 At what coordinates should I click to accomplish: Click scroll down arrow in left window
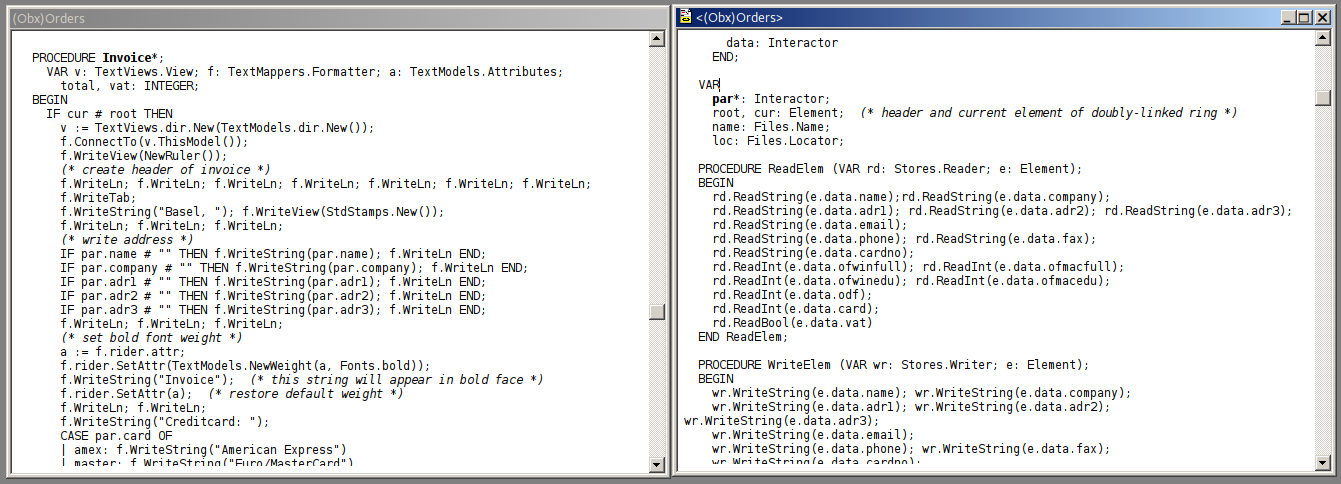click(657, 464)
